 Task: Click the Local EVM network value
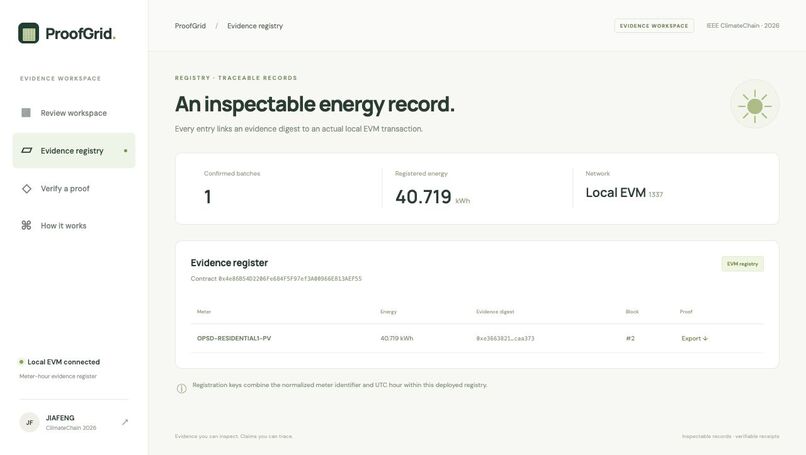click(616, 193)
